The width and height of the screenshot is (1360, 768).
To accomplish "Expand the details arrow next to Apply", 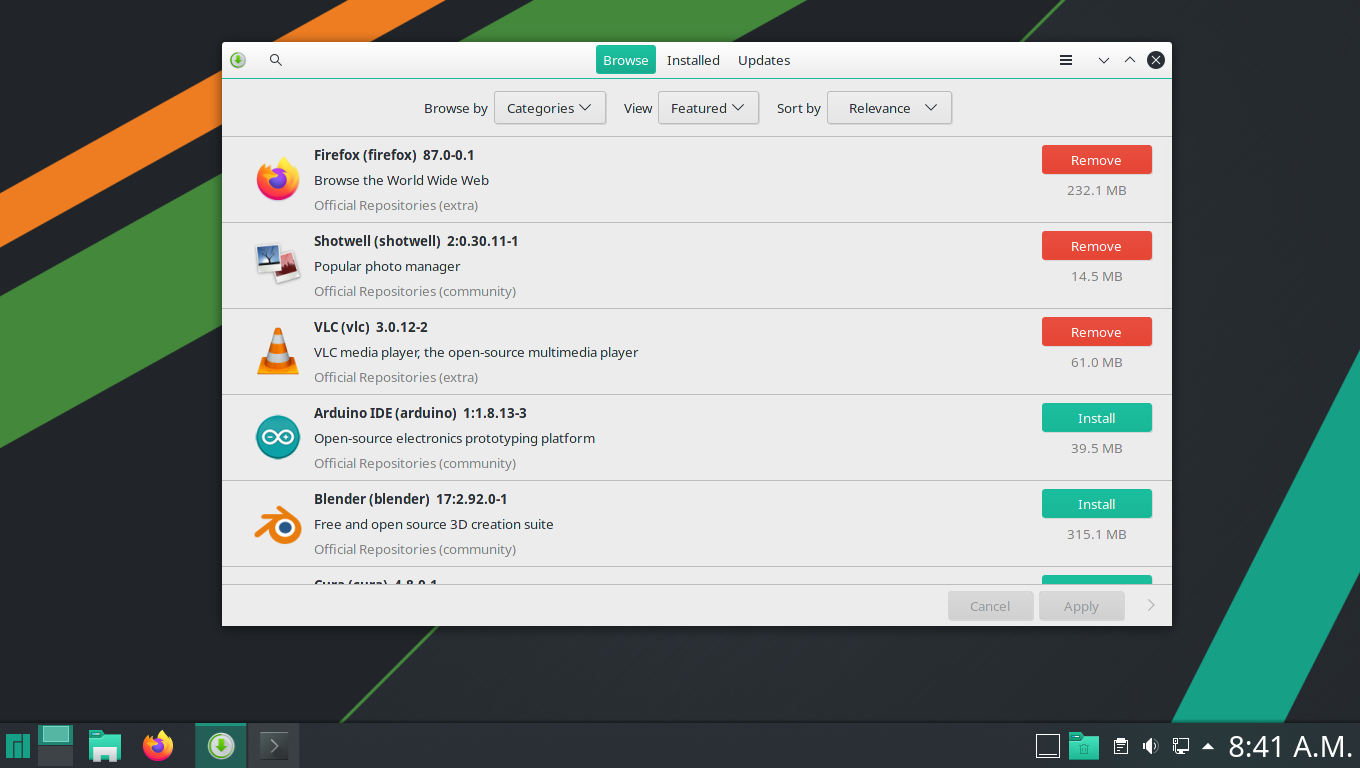I will (x=1151, y=605).
